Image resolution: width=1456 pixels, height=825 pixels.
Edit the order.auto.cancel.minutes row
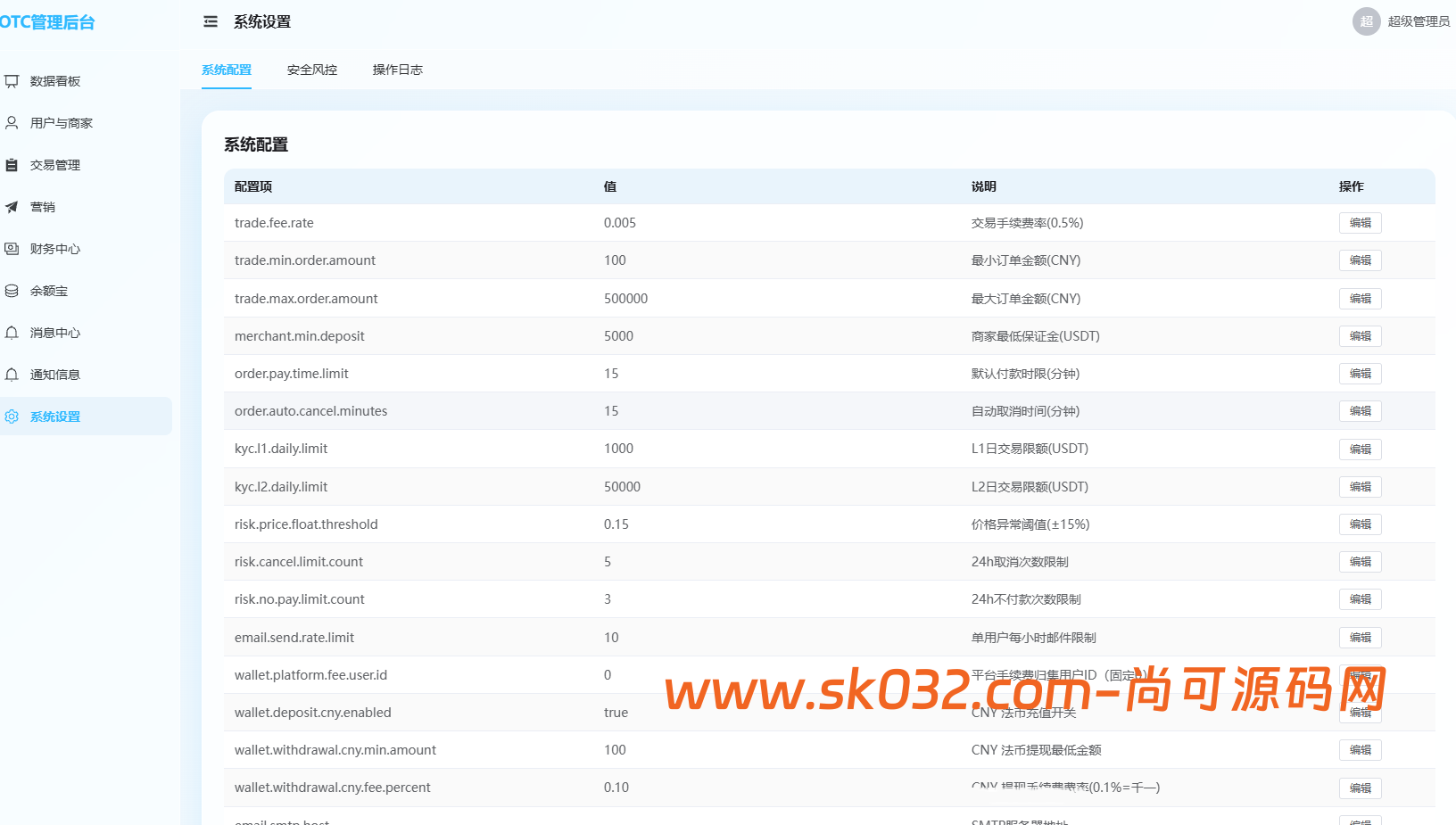pos(1360,411)
